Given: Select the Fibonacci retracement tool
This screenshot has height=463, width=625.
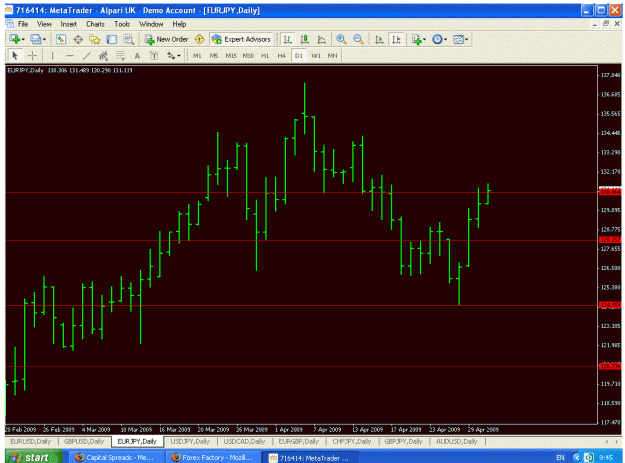Looking at the screenshot, I should [120, 56].
